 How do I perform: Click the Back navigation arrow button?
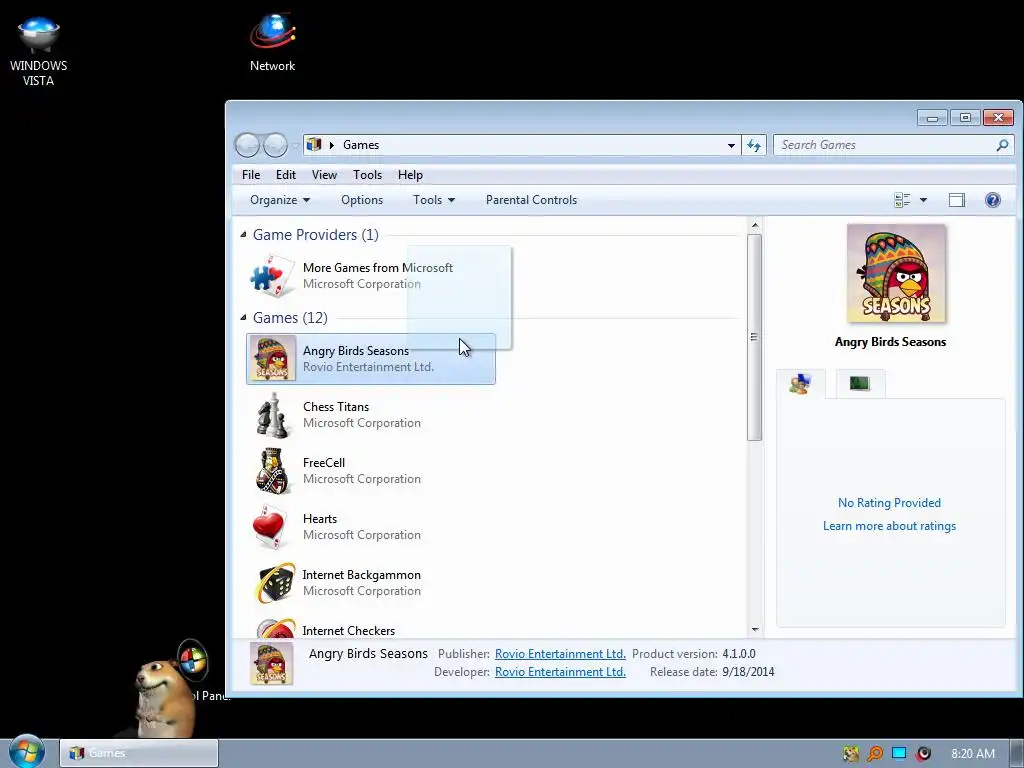[248, 145]
